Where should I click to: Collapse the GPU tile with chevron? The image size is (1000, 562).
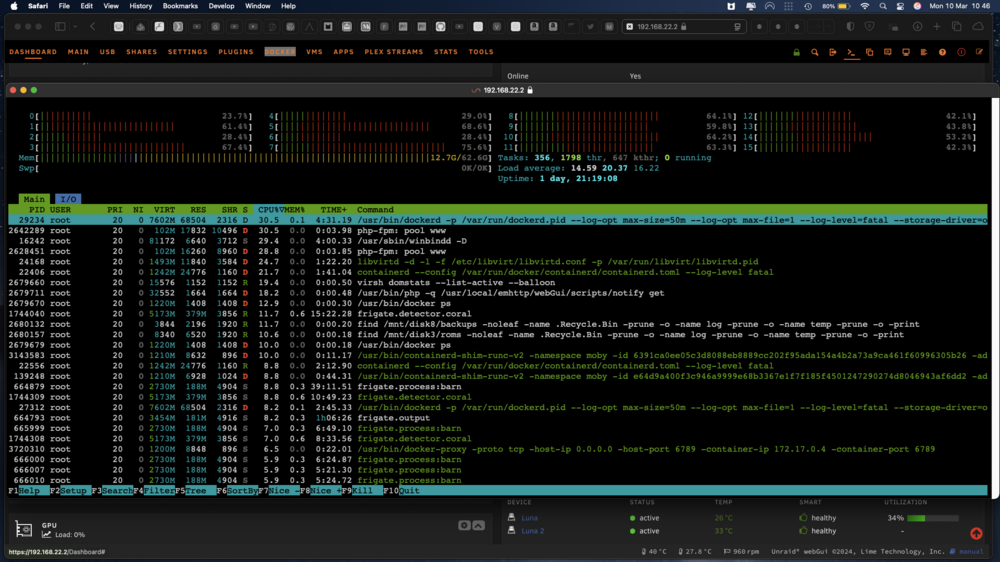[478, 526]
